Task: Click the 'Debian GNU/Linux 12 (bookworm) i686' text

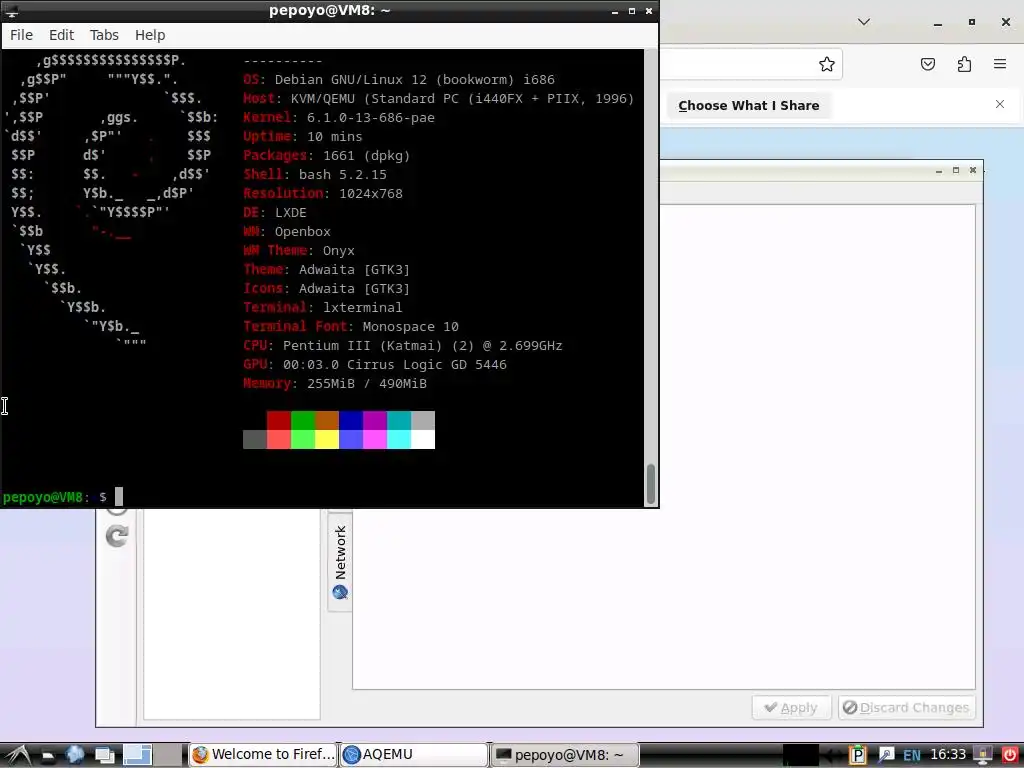Action: pos(414,80)
